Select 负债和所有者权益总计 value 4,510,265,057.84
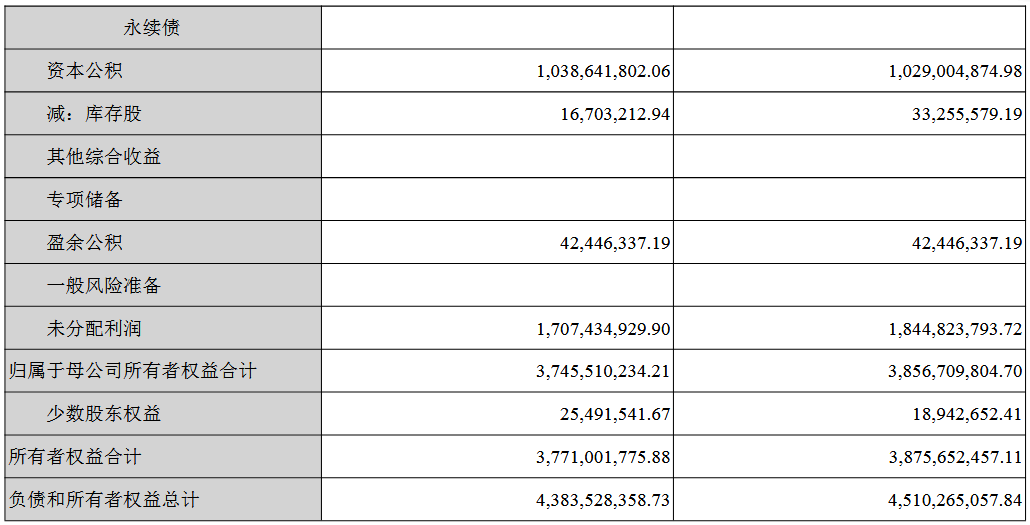1030x525 pixels. point(956,500)
